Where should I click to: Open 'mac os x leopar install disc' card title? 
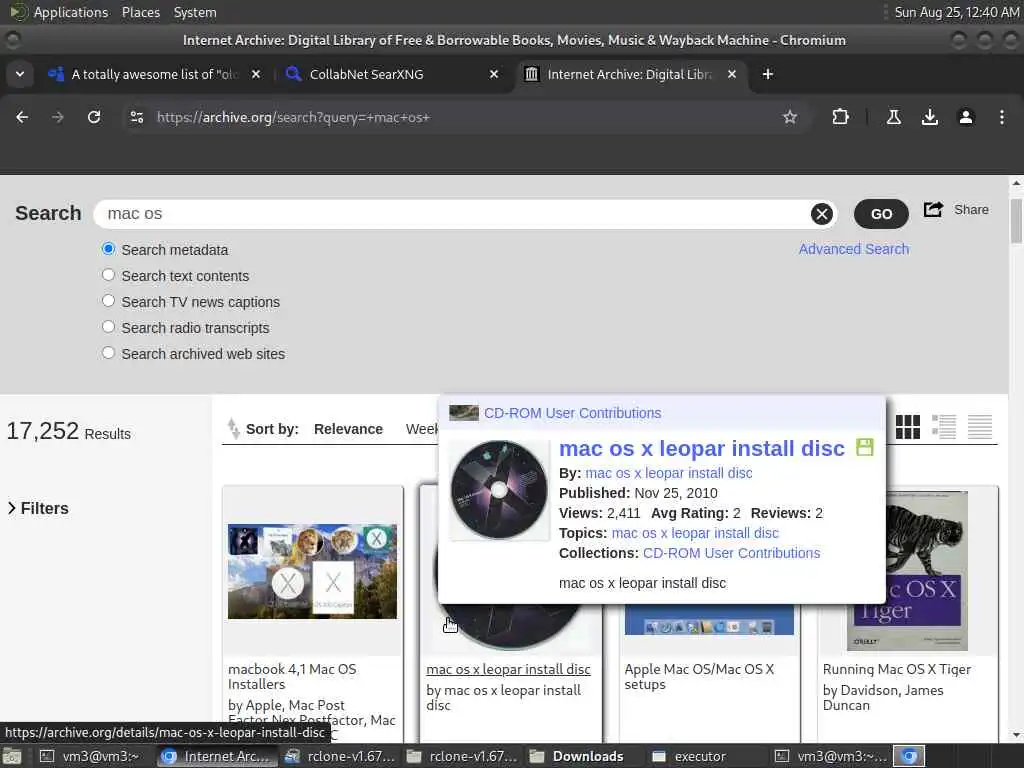pos(508,669)
